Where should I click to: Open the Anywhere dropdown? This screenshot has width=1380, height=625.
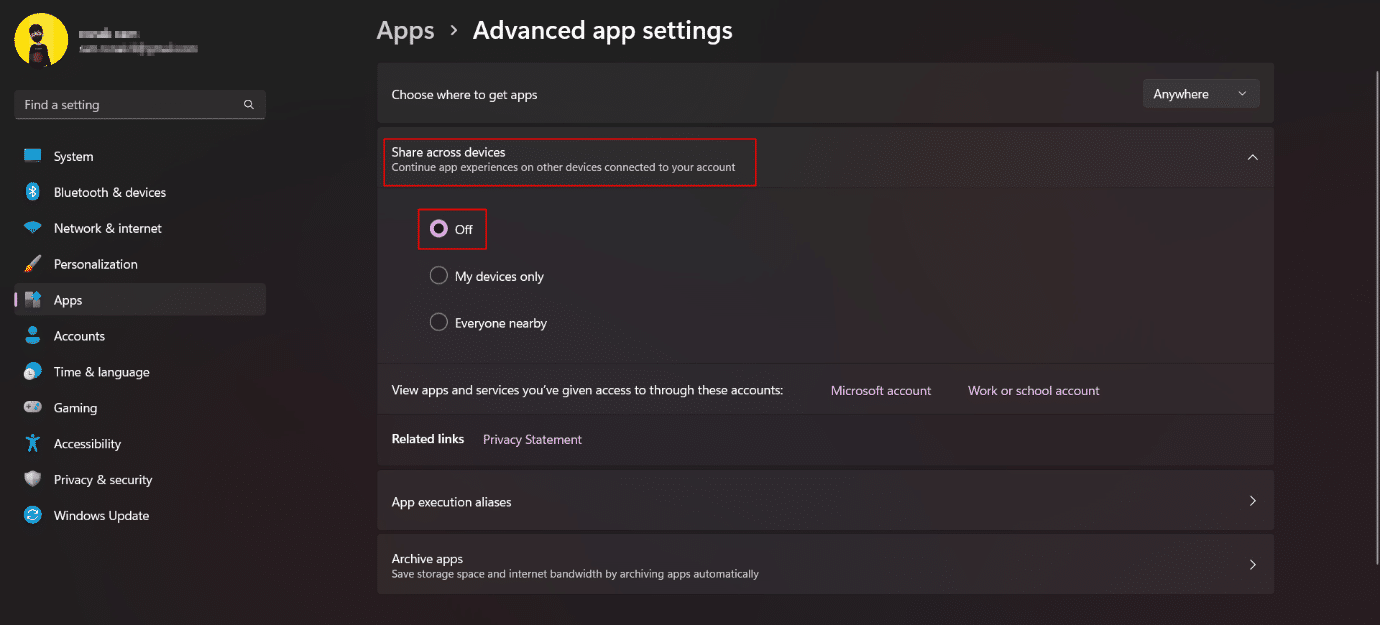(x=1200, y=94)
